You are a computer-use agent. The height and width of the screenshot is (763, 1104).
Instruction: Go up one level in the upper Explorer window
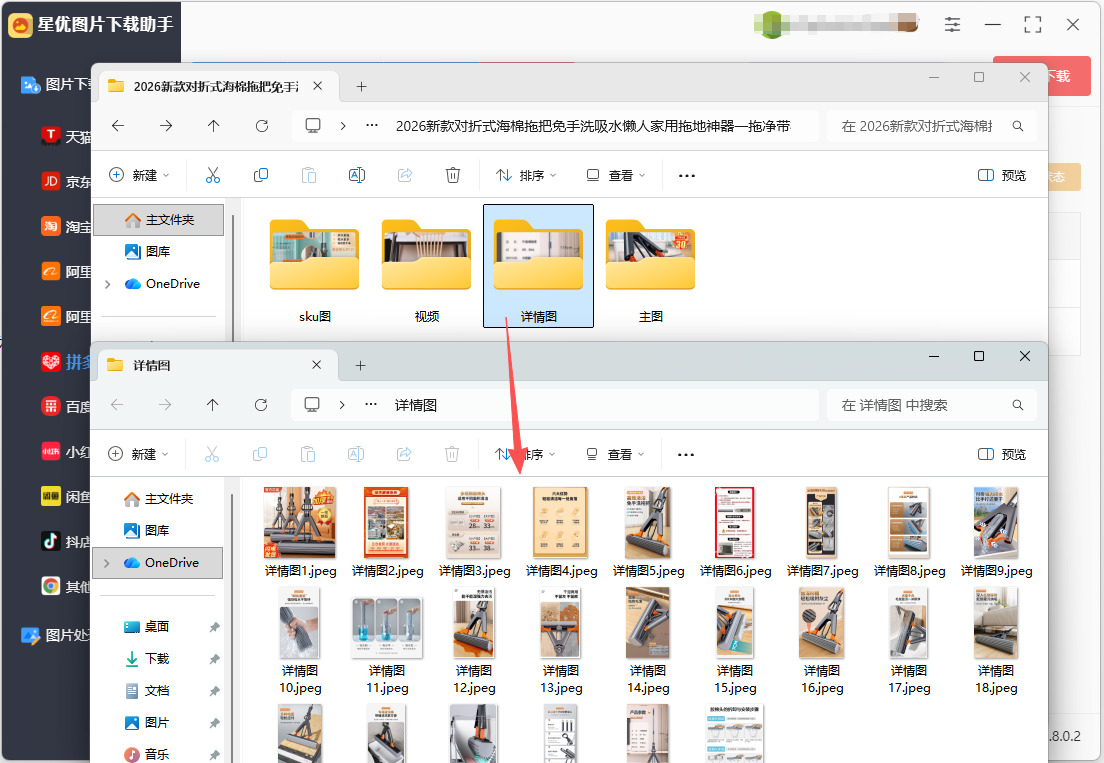point(213,126)
